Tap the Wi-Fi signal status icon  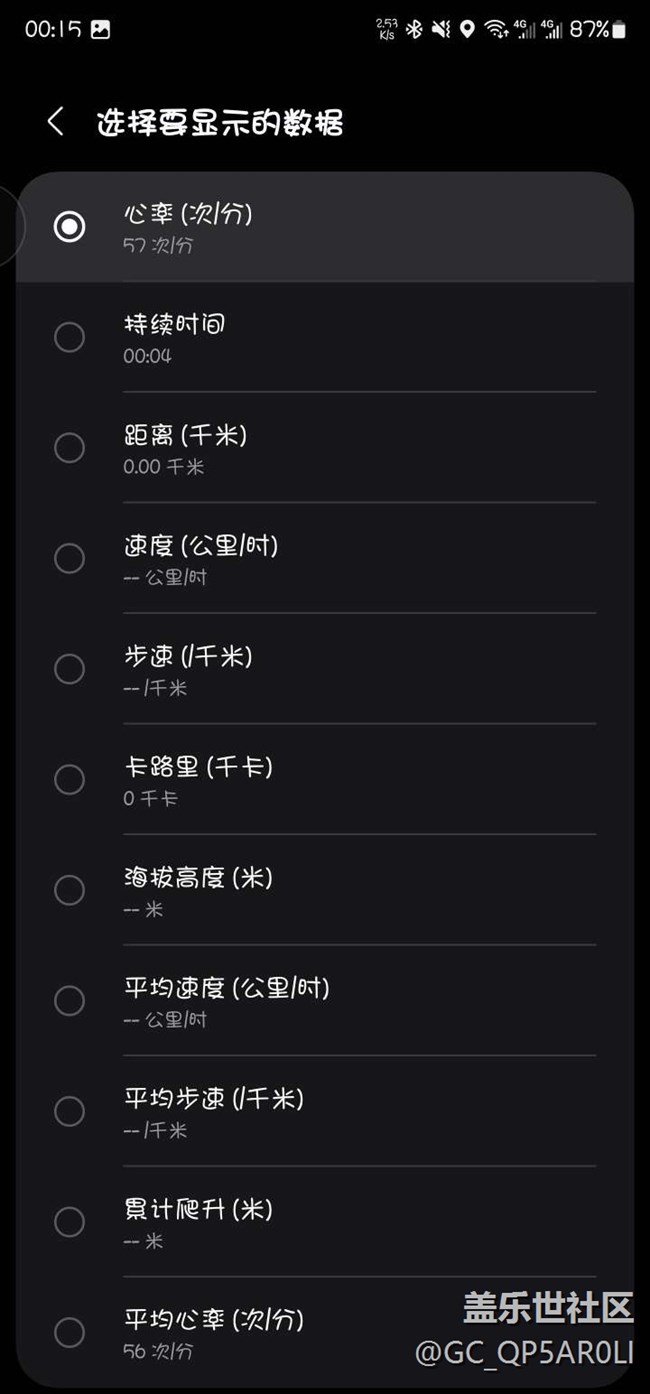[496, 29]
